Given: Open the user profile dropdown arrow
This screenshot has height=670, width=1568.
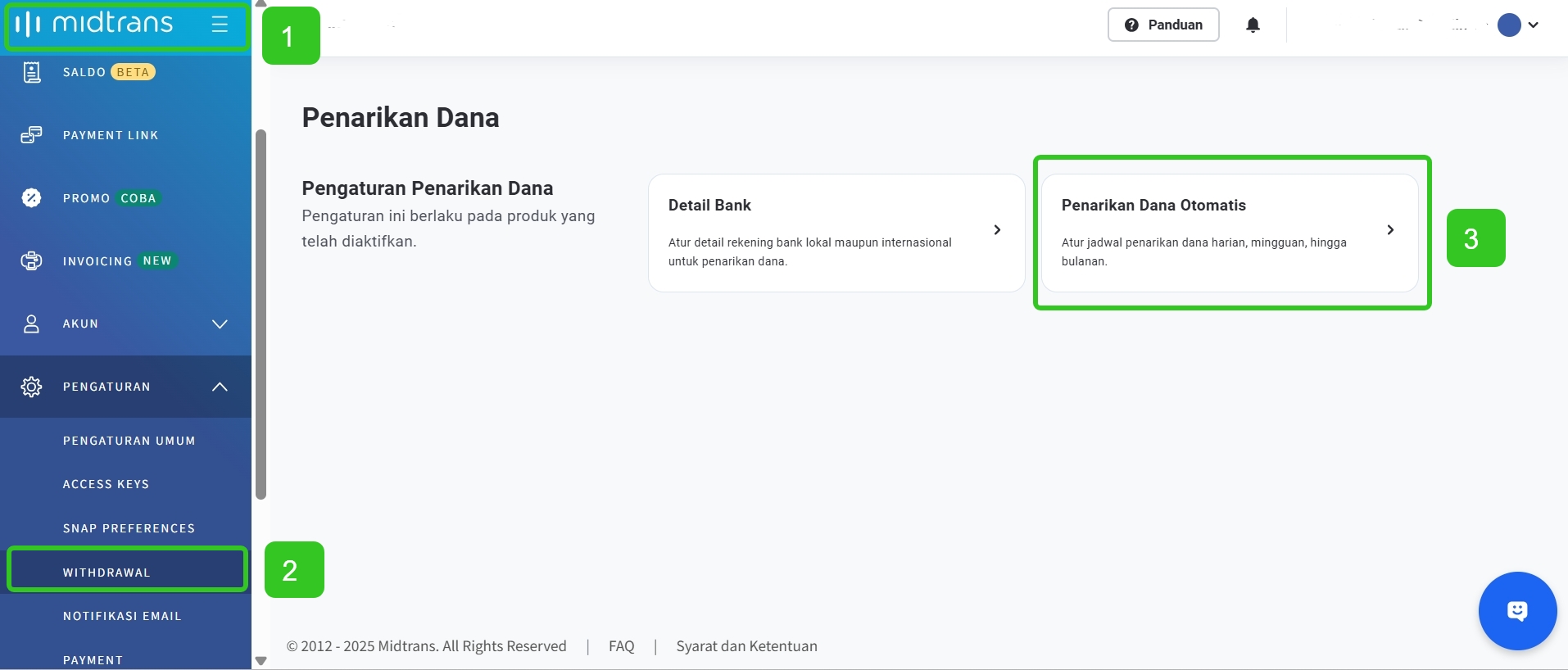Looking at the screenshot, I should click(x=1534, y=25).
